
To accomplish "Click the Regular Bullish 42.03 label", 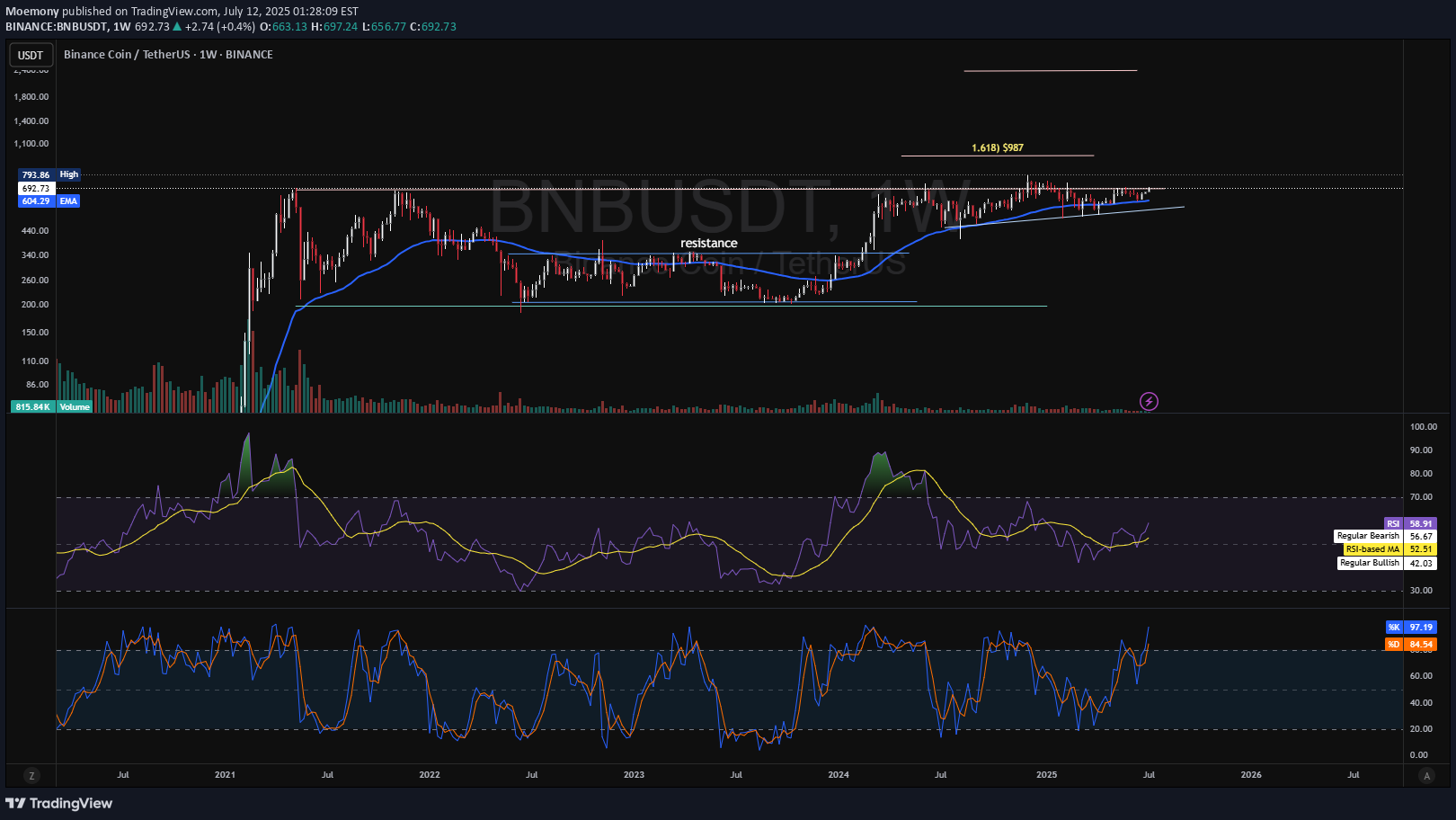I will point(1387,563).
